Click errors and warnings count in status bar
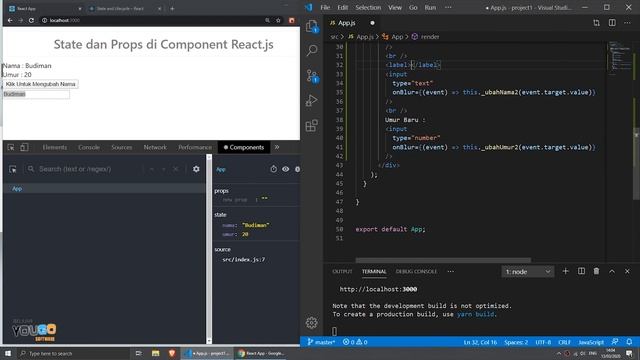Image resolution: width=640 pixels, height=360 pixels. coord(355,342)
